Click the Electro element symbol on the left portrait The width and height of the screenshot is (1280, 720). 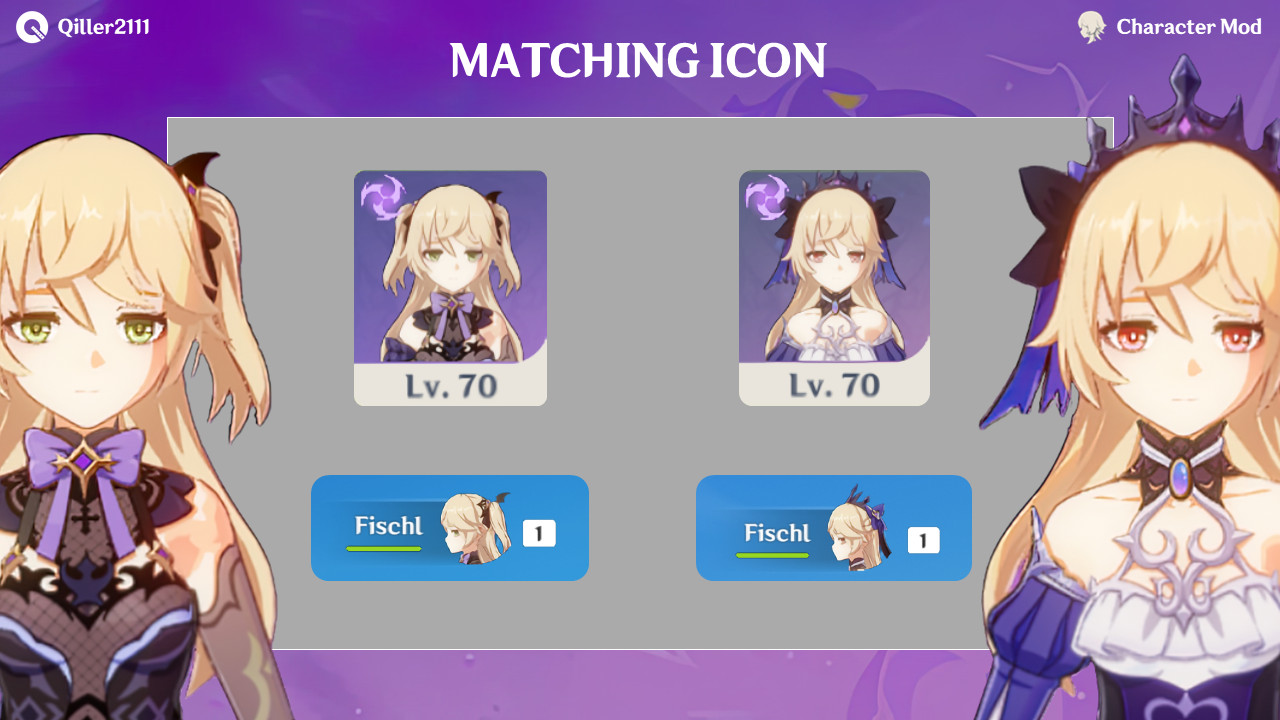pos(380,196)
